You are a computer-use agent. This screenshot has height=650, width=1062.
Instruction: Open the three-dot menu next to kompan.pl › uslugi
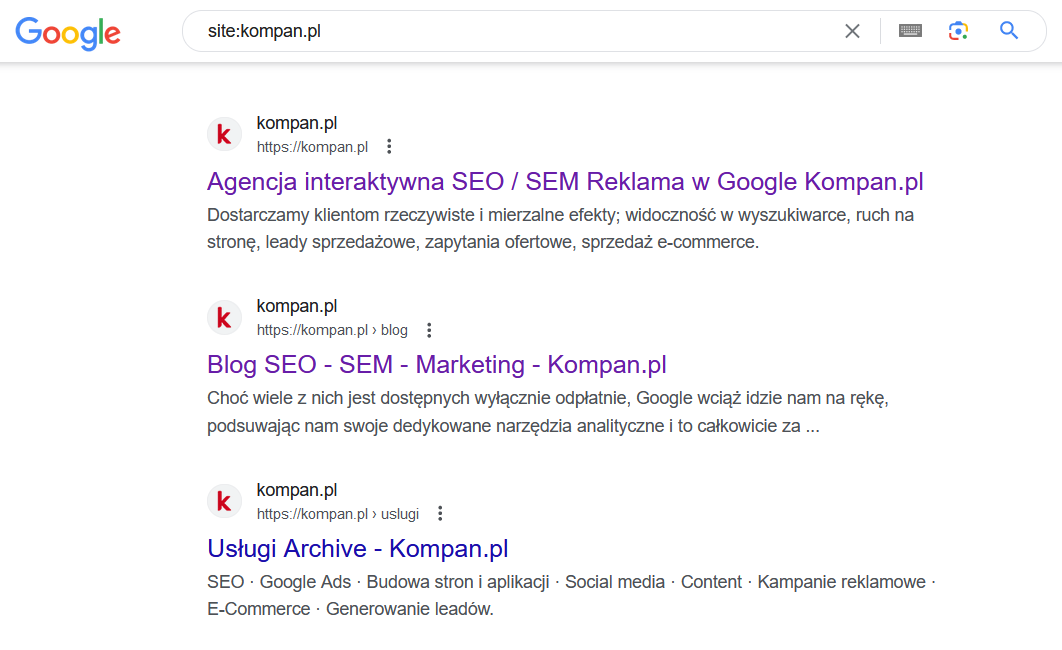point(440,513)
